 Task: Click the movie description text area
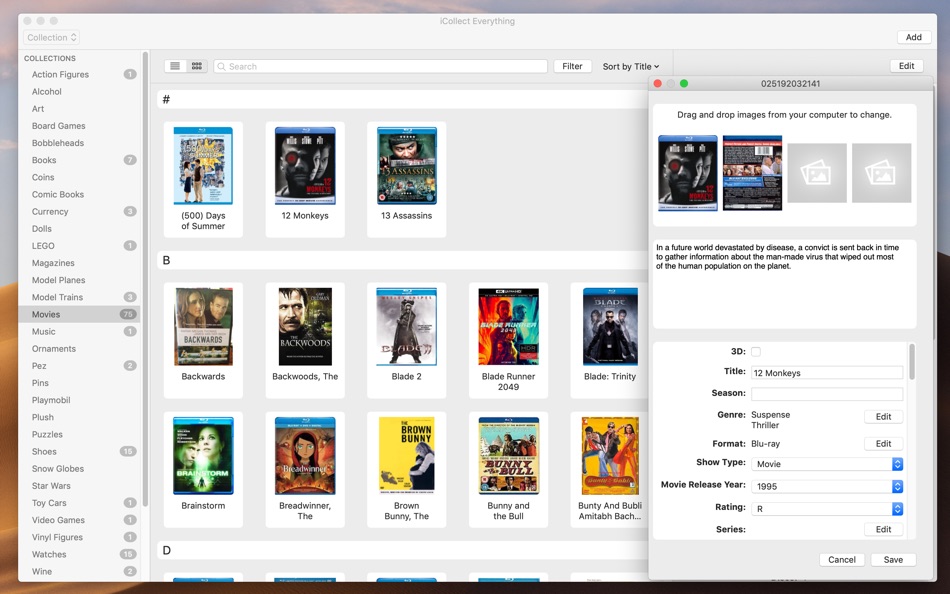click(x=785, y=284)
